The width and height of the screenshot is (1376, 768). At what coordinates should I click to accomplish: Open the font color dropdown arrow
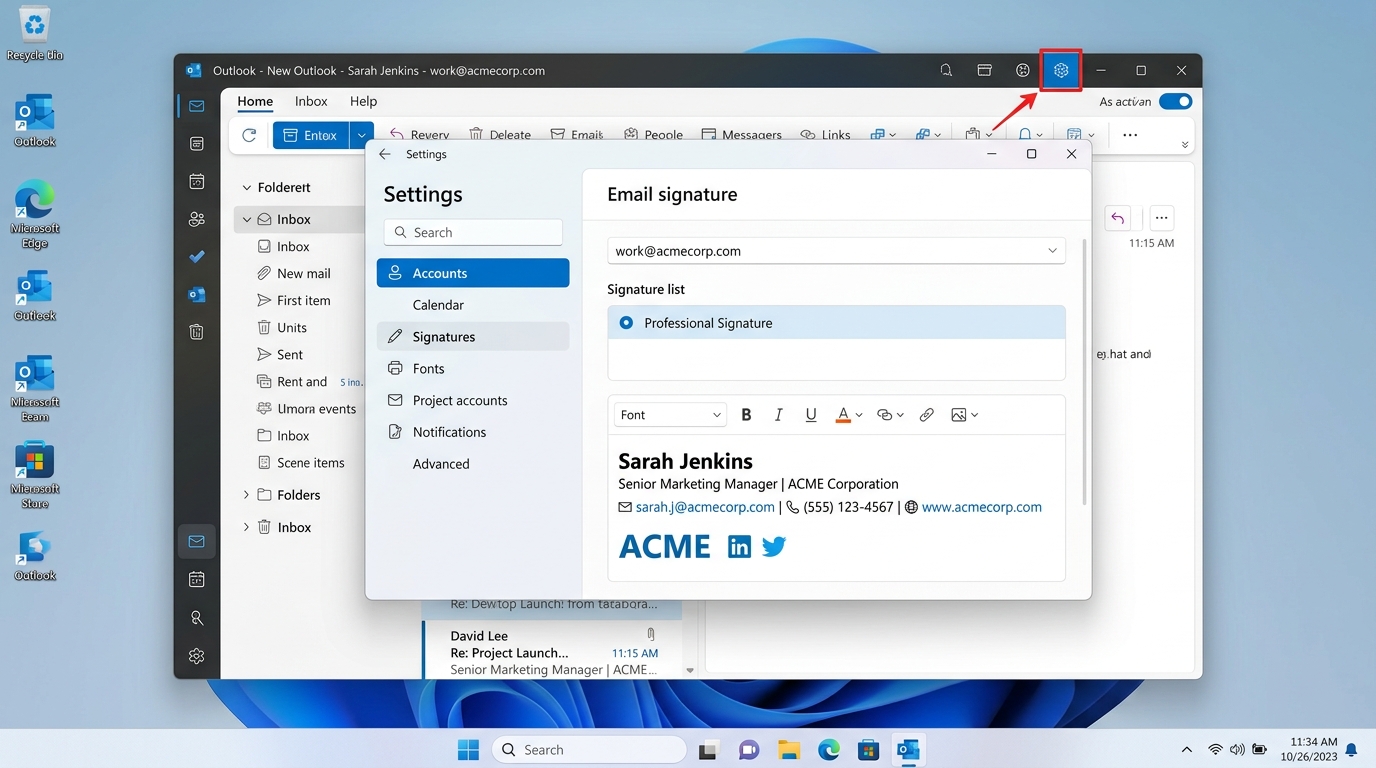pos(859,415)
